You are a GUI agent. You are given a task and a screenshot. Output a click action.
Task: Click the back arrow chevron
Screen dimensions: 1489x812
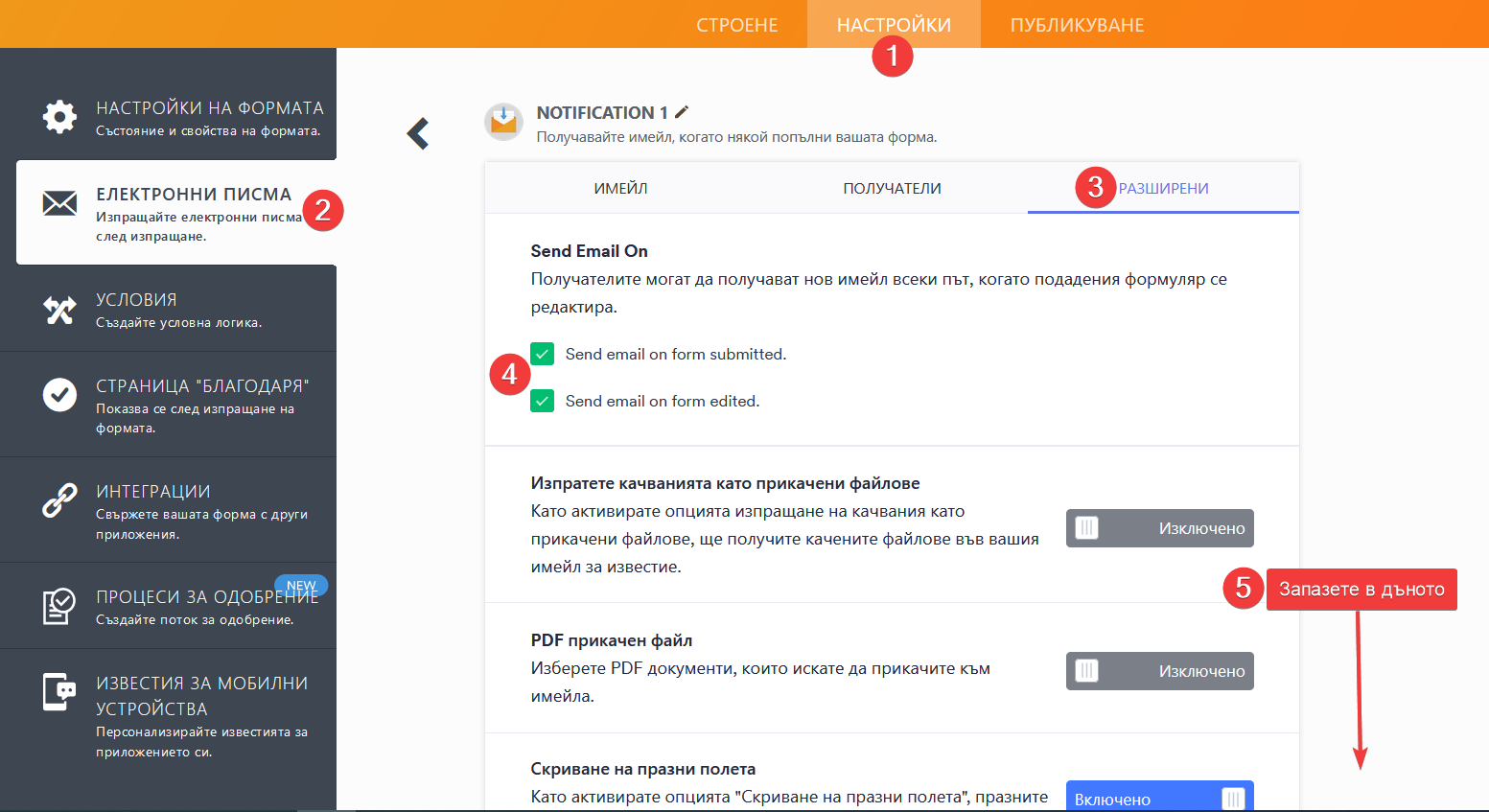[418, 133]
